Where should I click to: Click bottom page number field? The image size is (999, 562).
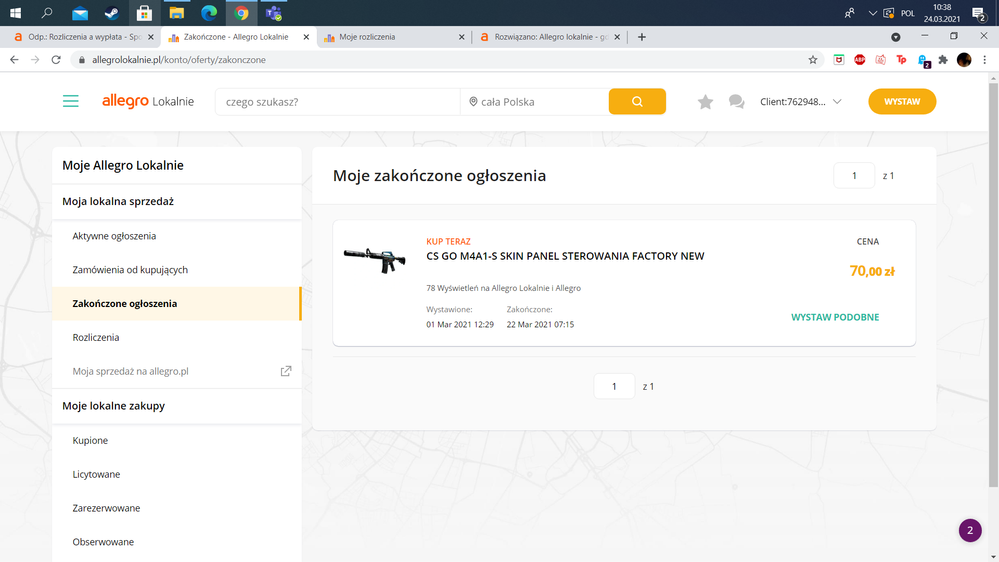click(x=614, y=386)
